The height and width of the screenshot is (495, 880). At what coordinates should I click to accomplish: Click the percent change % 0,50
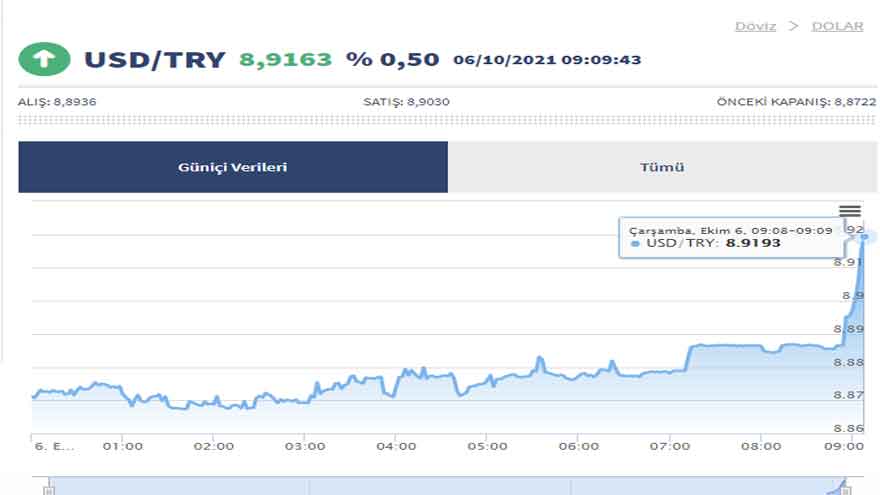click(x=392, y=59)
